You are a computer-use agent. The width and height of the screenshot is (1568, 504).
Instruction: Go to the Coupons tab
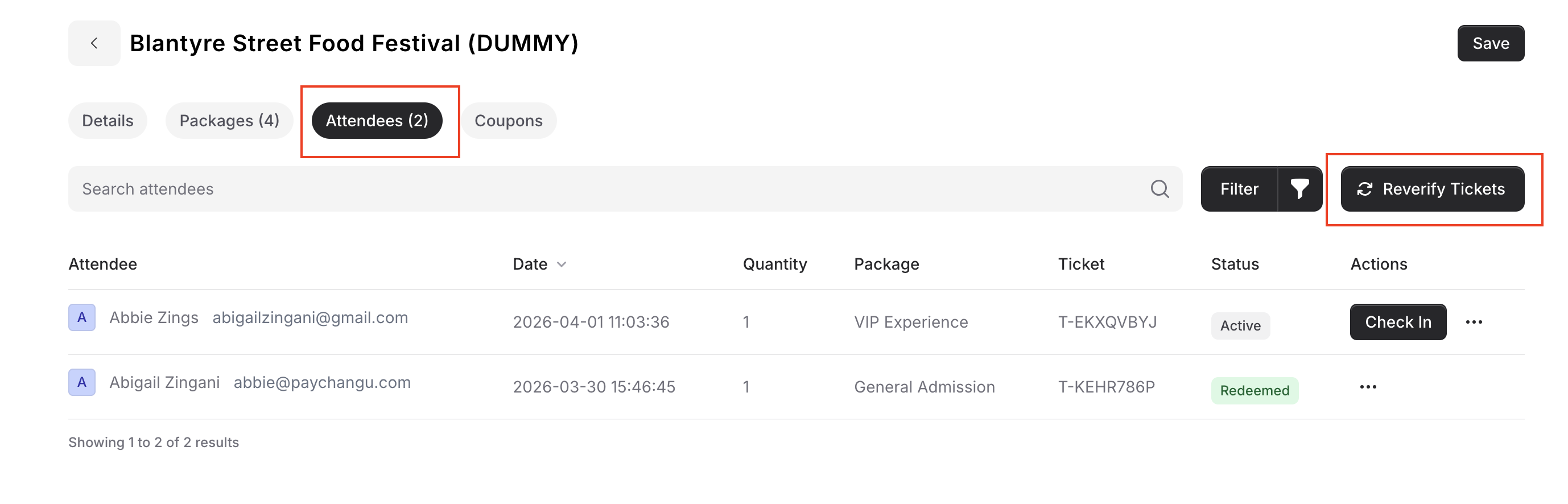(508, 121)
